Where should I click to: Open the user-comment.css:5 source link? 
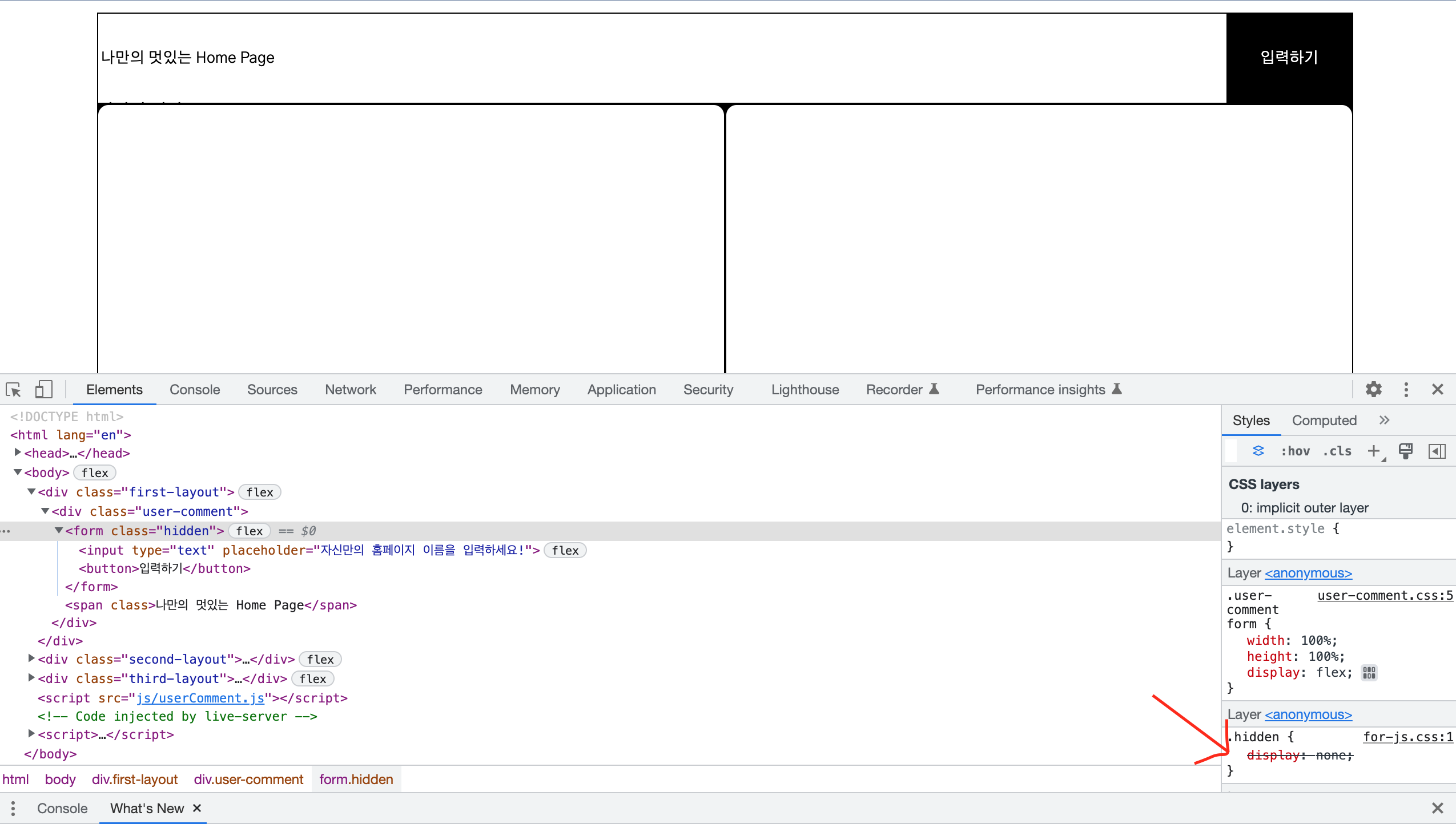coord(1385,595)
